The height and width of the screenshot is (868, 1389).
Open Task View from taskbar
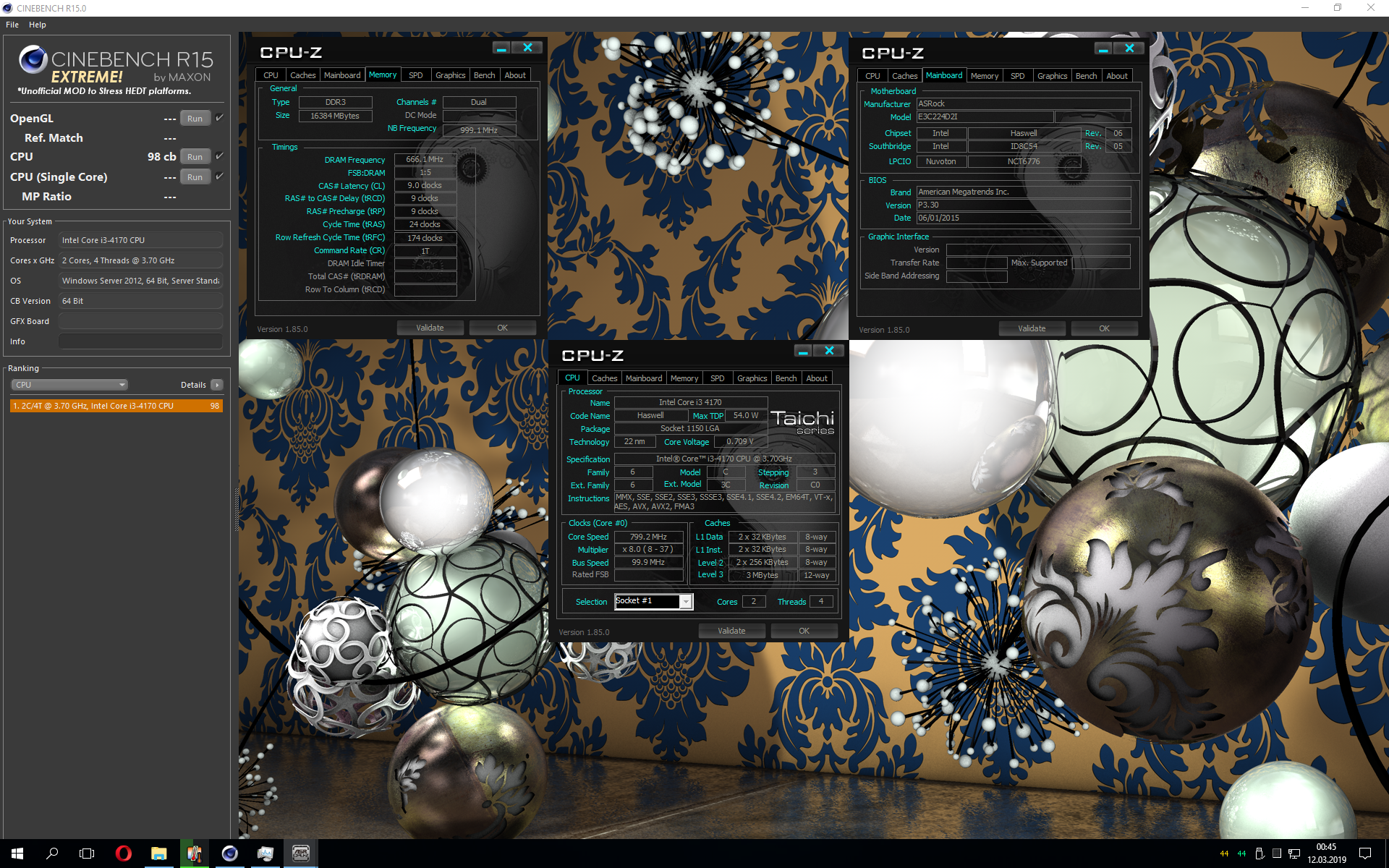[87, 854]
